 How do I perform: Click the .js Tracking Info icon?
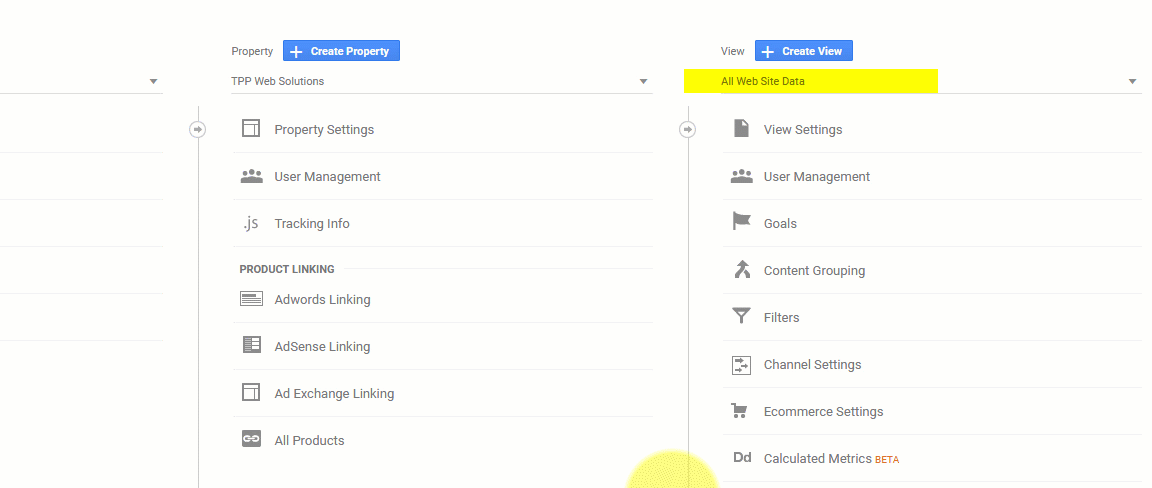pos(251,223)
